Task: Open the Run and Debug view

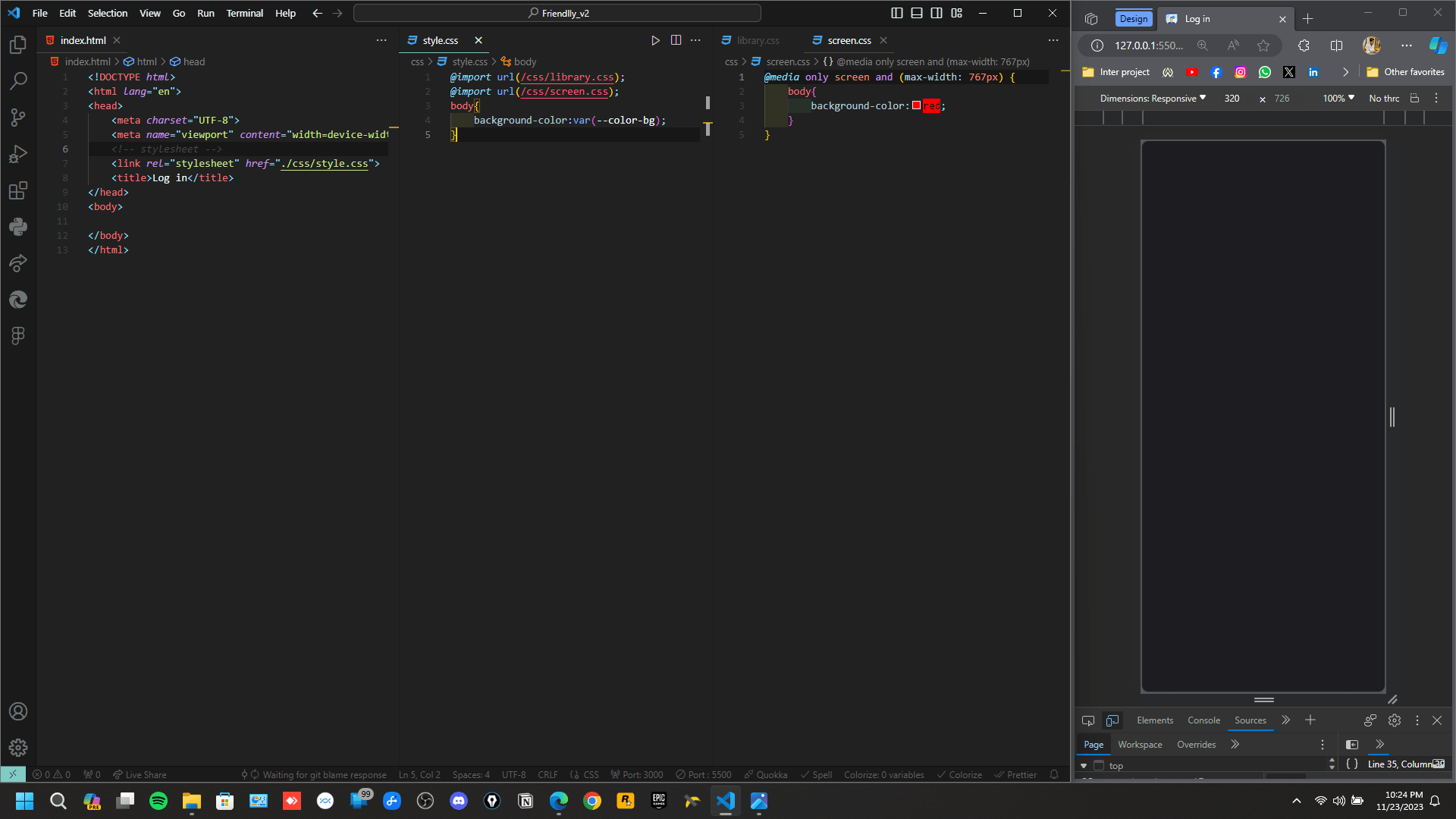Action: click(x=18, y=154)
